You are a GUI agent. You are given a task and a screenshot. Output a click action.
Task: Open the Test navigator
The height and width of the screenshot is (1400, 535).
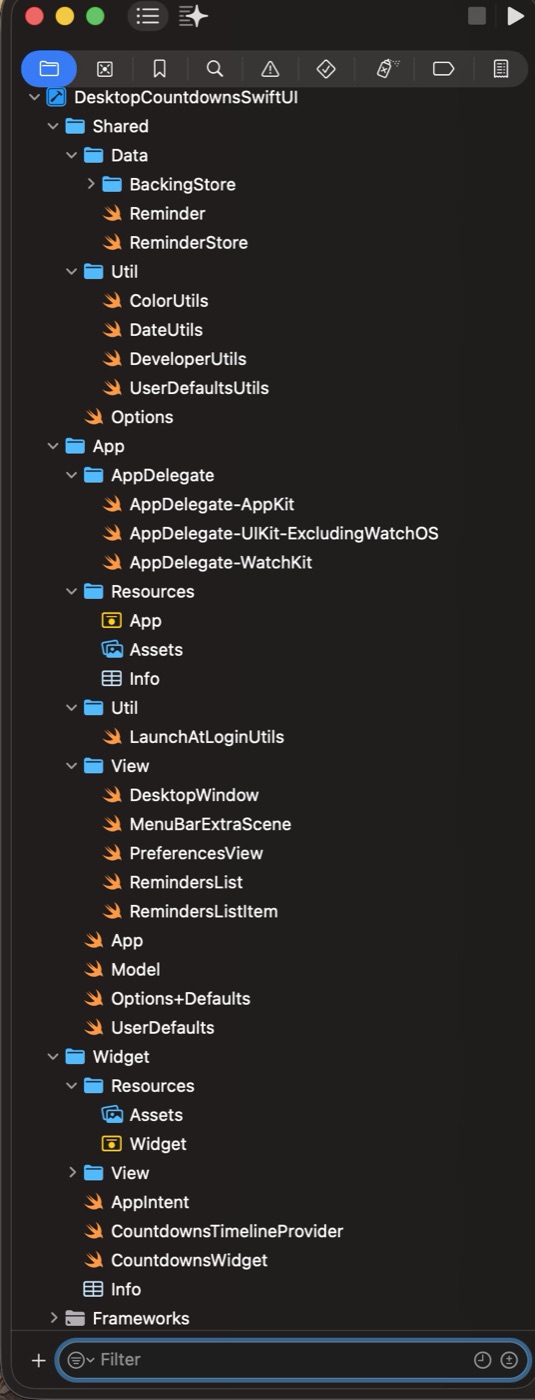326,69
